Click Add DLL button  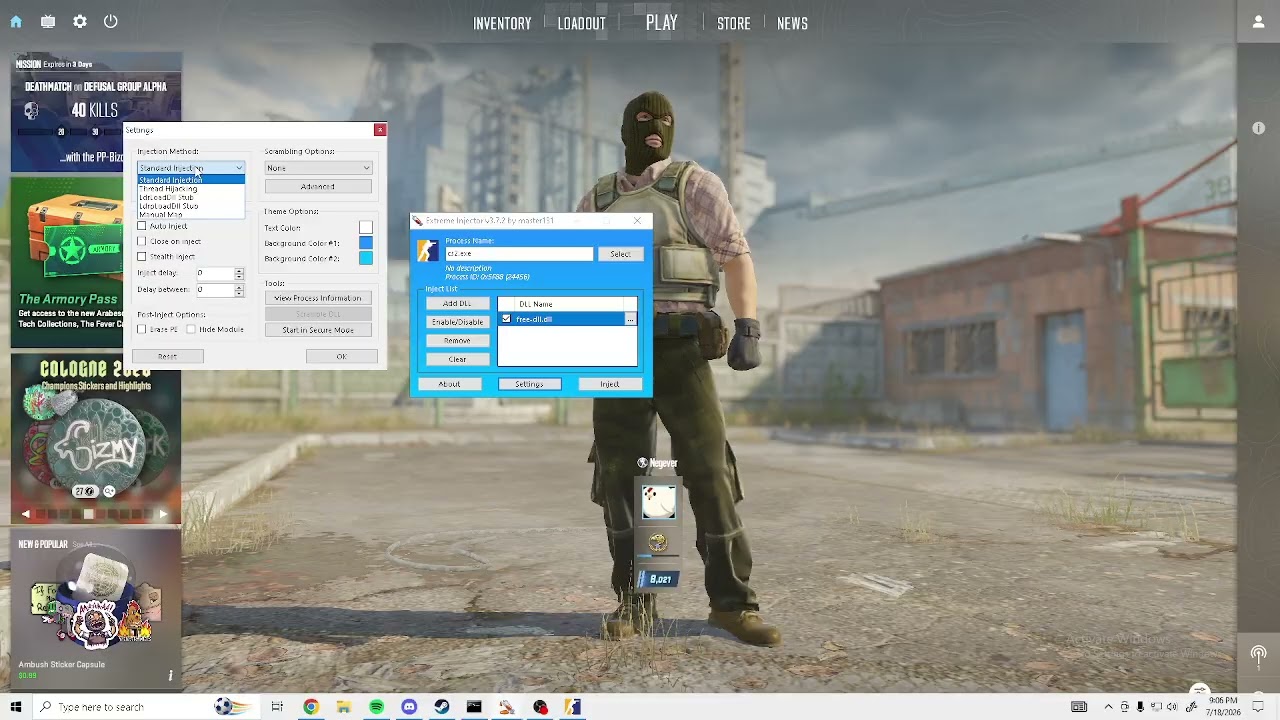(457, 303)
